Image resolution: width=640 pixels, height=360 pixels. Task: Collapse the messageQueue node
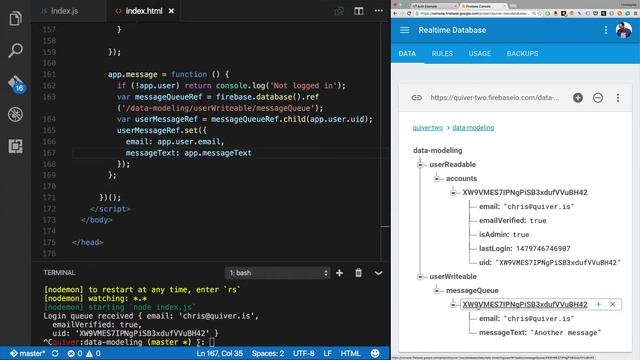click(x=437, y=291)
